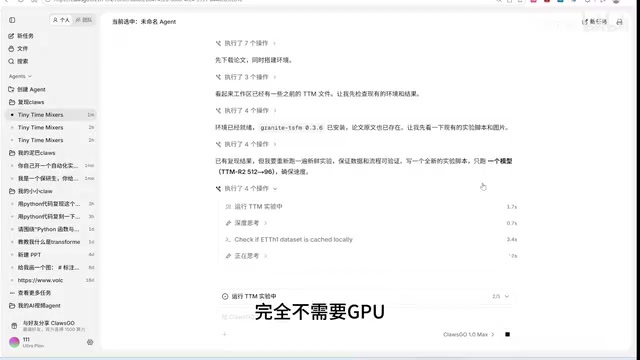The image size is (640, 360).
Task: Collapse the left sidebar panel icon
Action: pyautogui.click(x=12, y=20)
